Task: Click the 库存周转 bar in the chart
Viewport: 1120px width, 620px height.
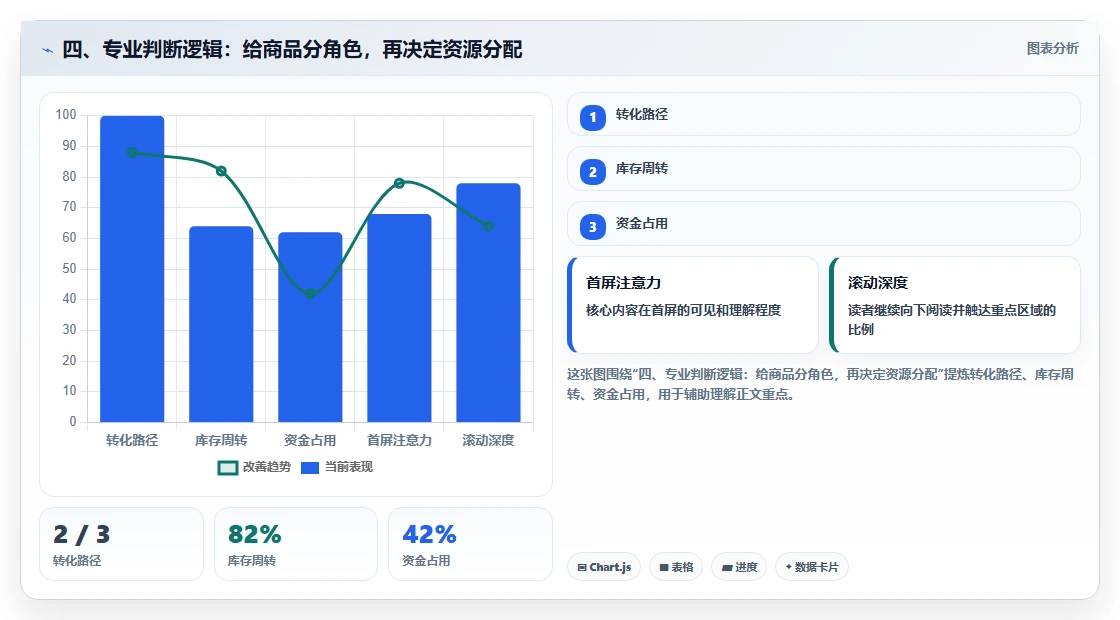Action: (x=221, y=324)
